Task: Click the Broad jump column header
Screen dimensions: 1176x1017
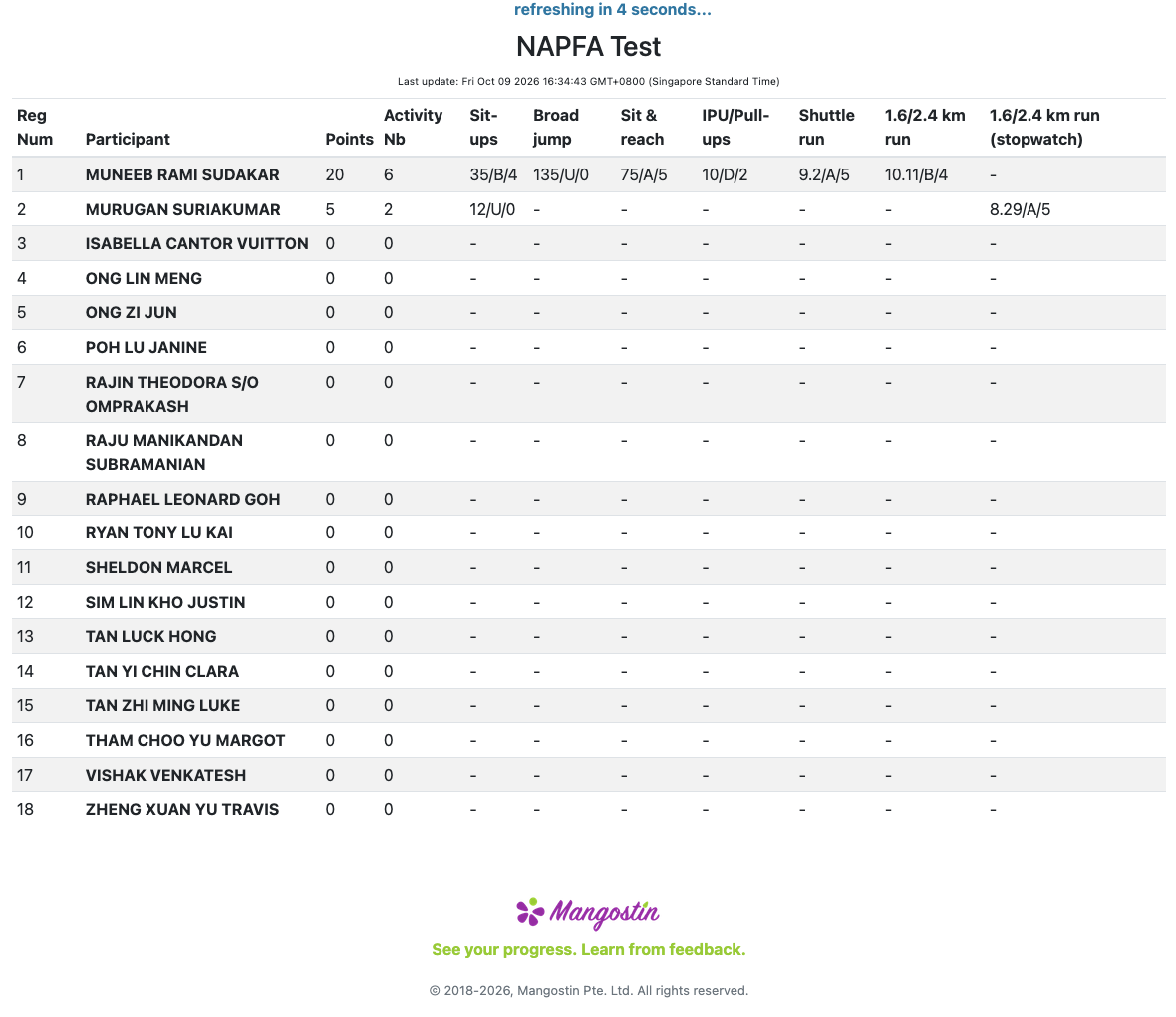Action: [556, 127]
